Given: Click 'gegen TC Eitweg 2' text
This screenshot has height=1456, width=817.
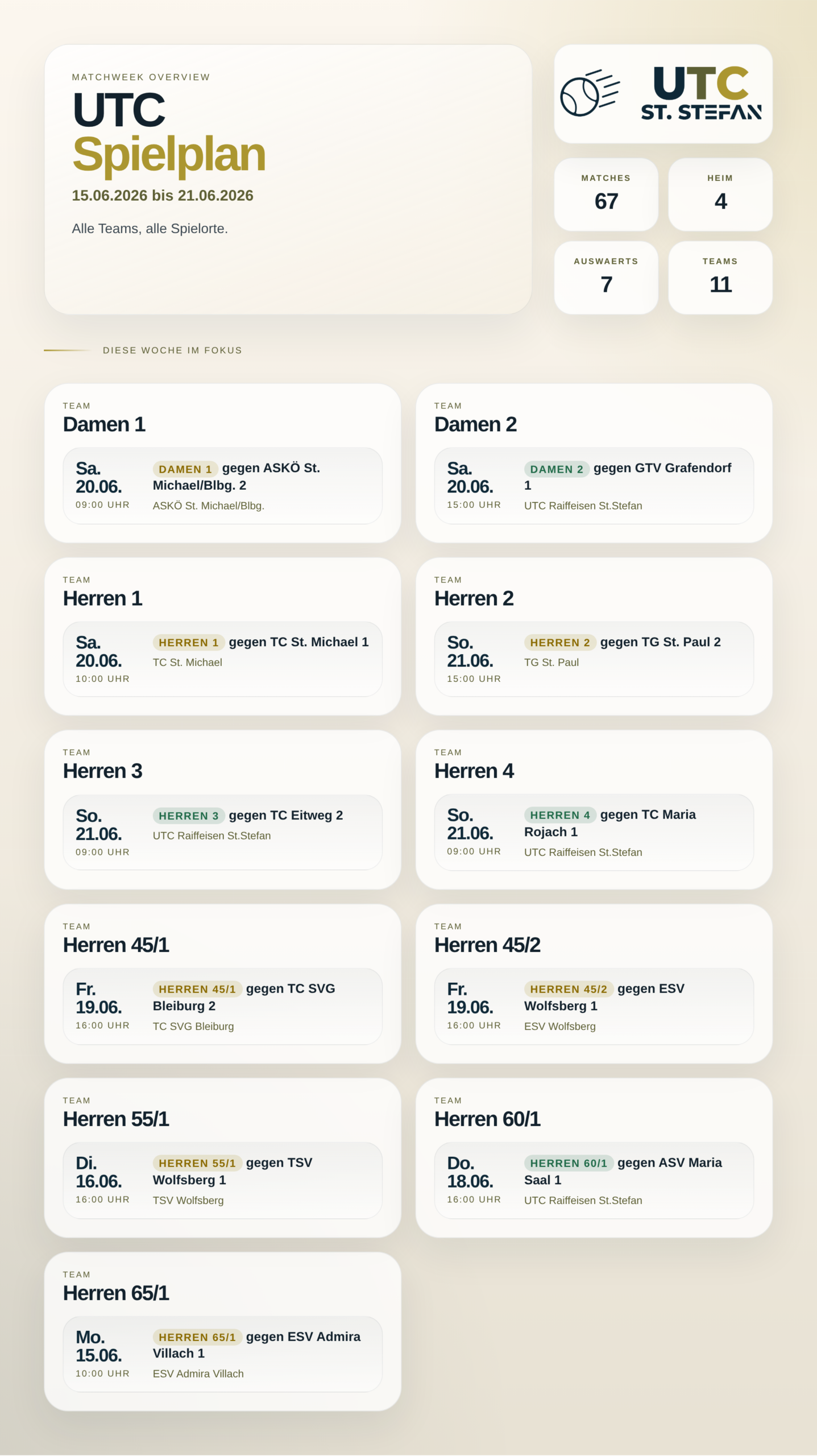Looking at the screenshot, I should point(286,816).
